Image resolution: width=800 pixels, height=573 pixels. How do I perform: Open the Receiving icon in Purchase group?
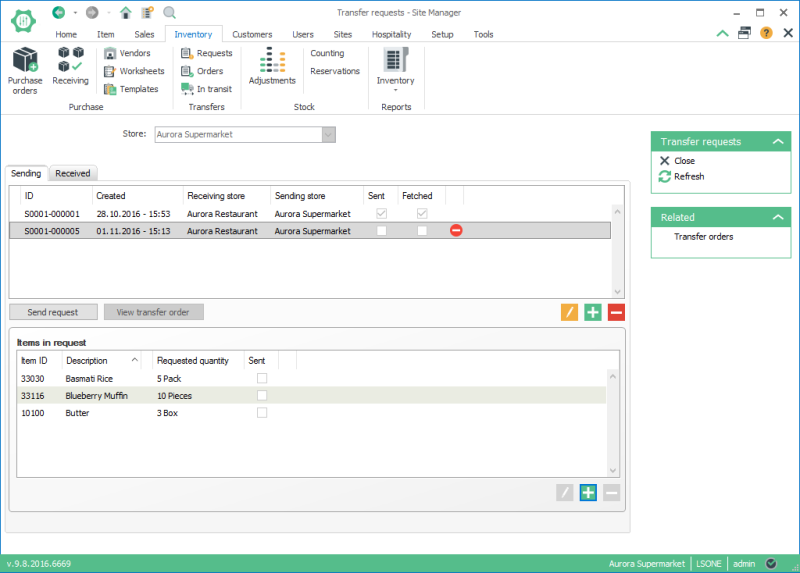[70, 66]
